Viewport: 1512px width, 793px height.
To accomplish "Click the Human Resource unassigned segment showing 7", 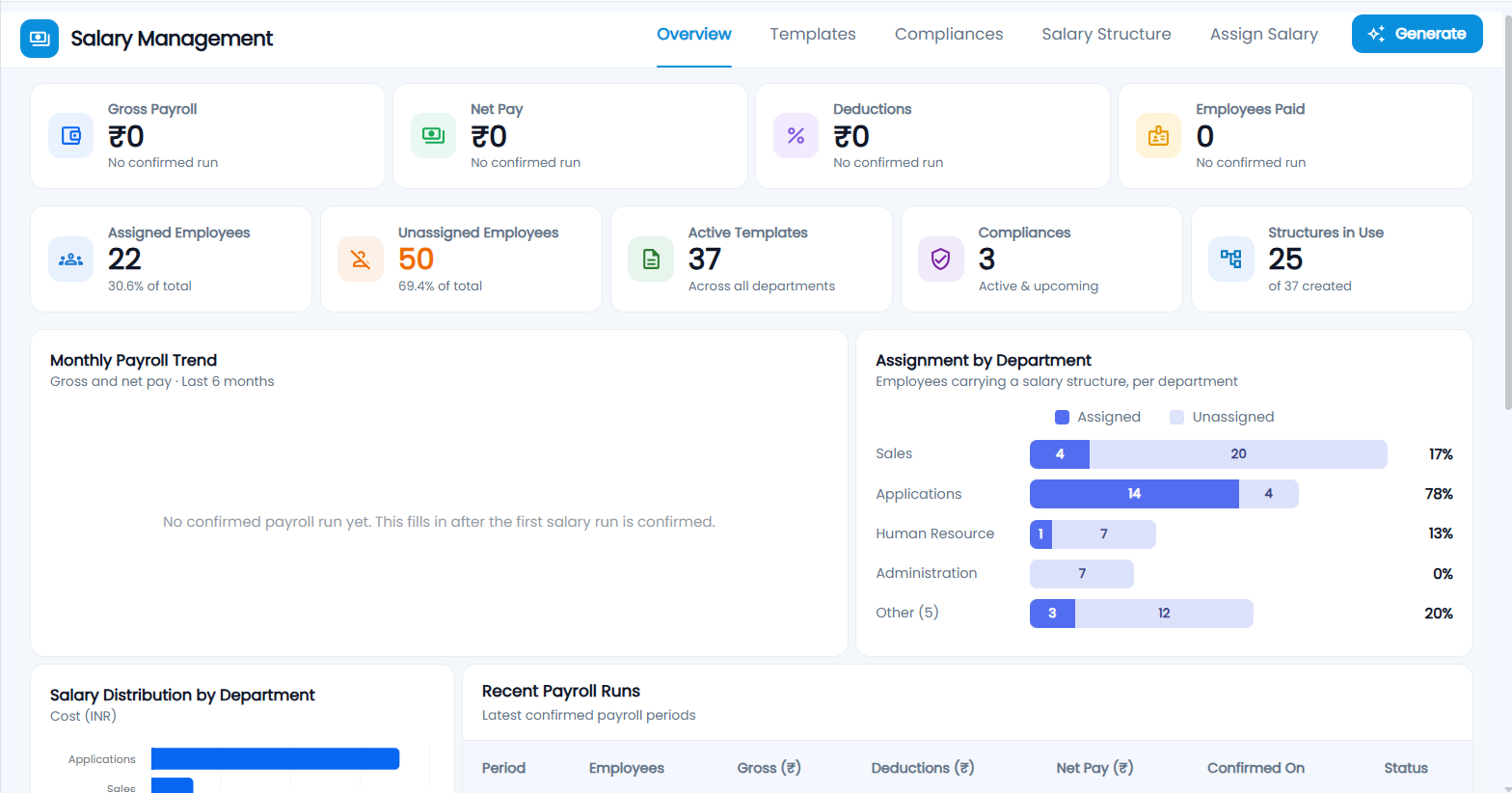I will [x=1104, y=533].
